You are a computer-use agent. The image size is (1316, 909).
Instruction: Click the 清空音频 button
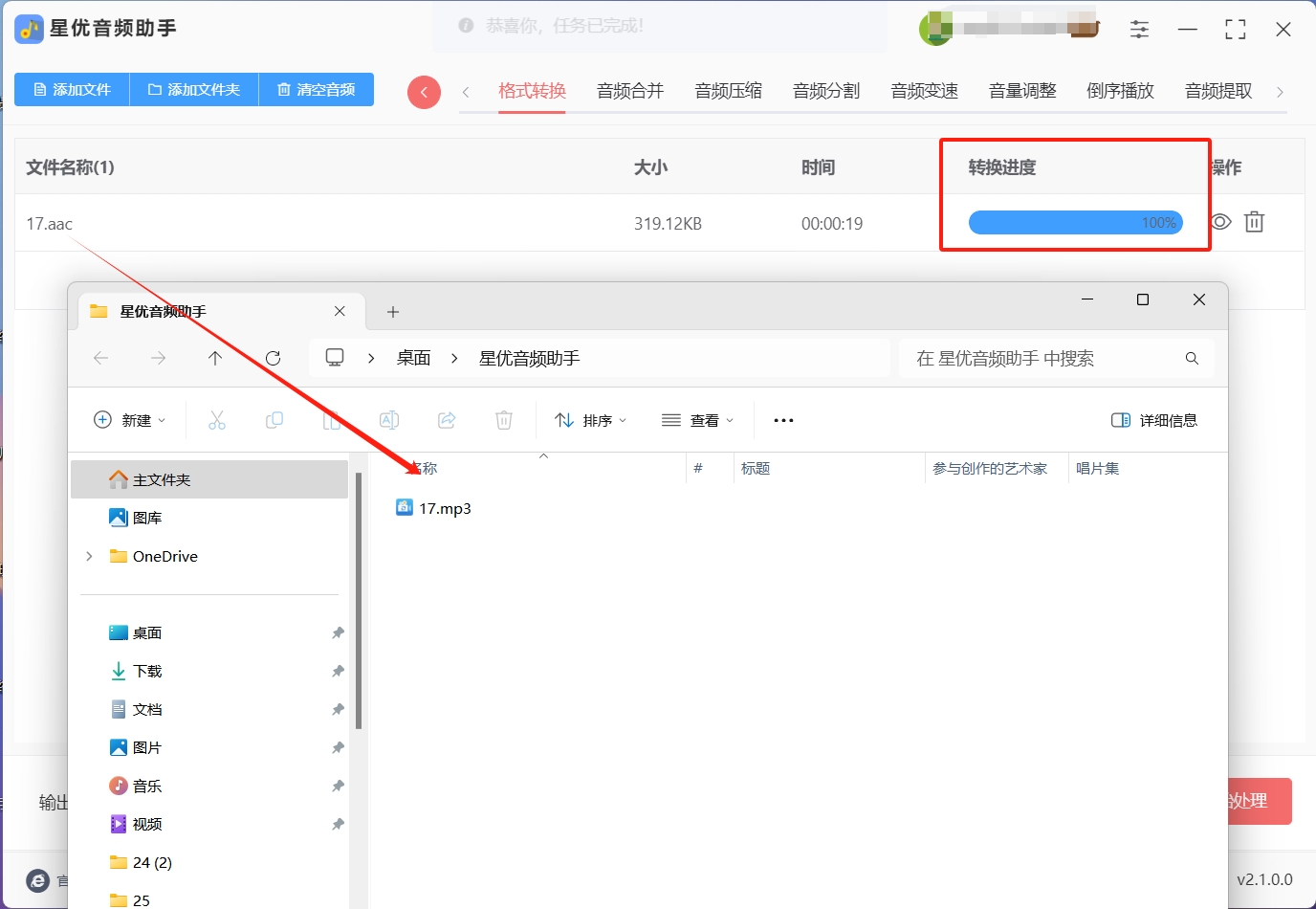click(x=317, y=90)
